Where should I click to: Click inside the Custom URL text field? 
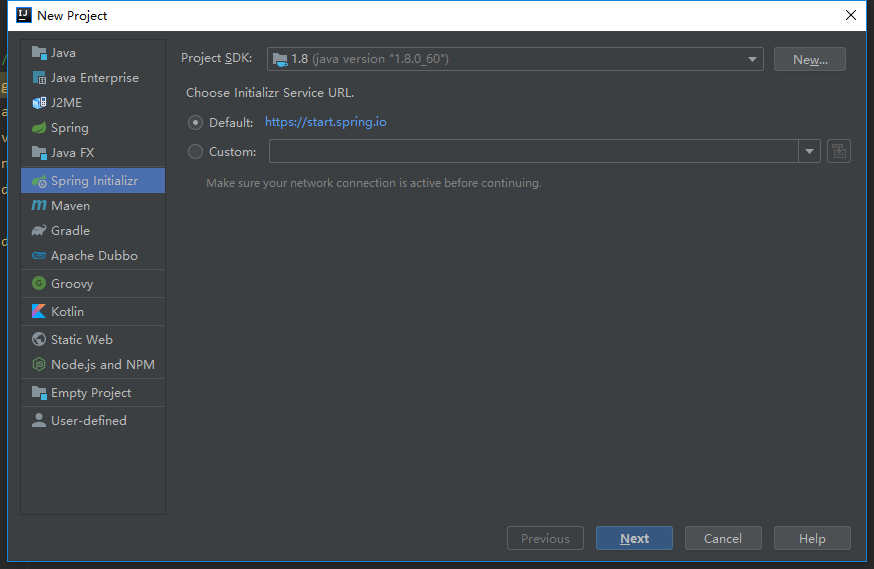click(532, 152)
